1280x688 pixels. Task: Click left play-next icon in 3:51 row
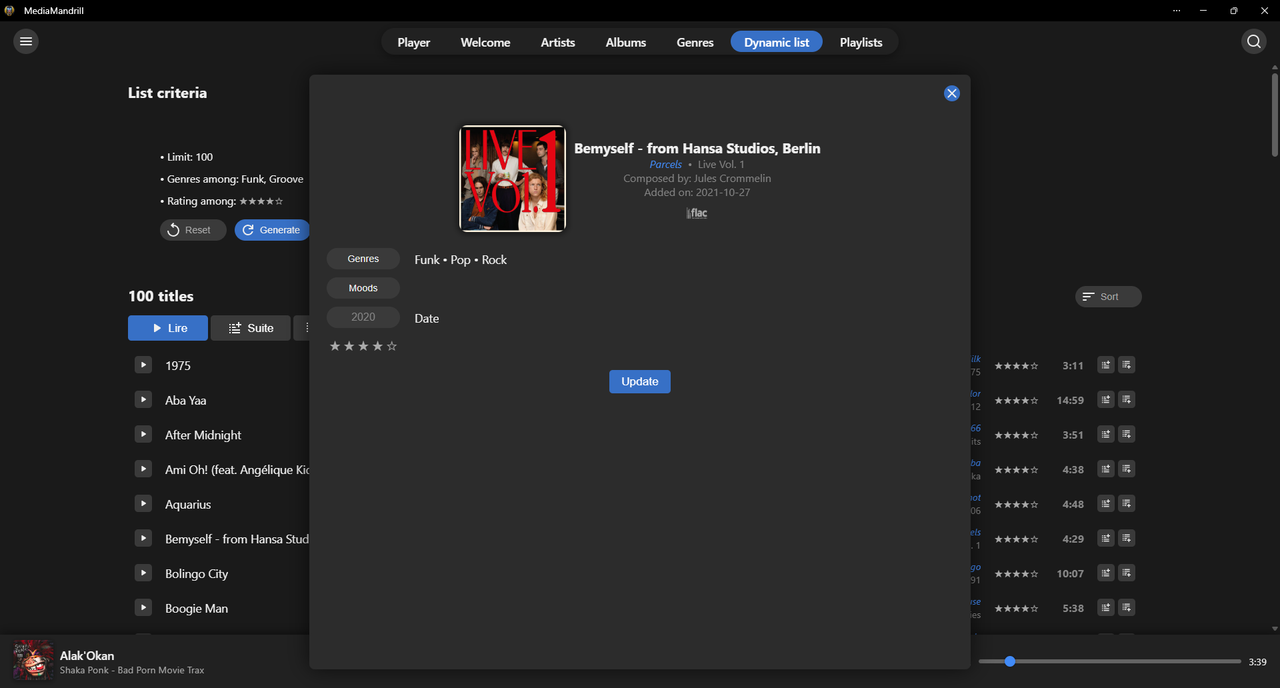click(1106, 434)
